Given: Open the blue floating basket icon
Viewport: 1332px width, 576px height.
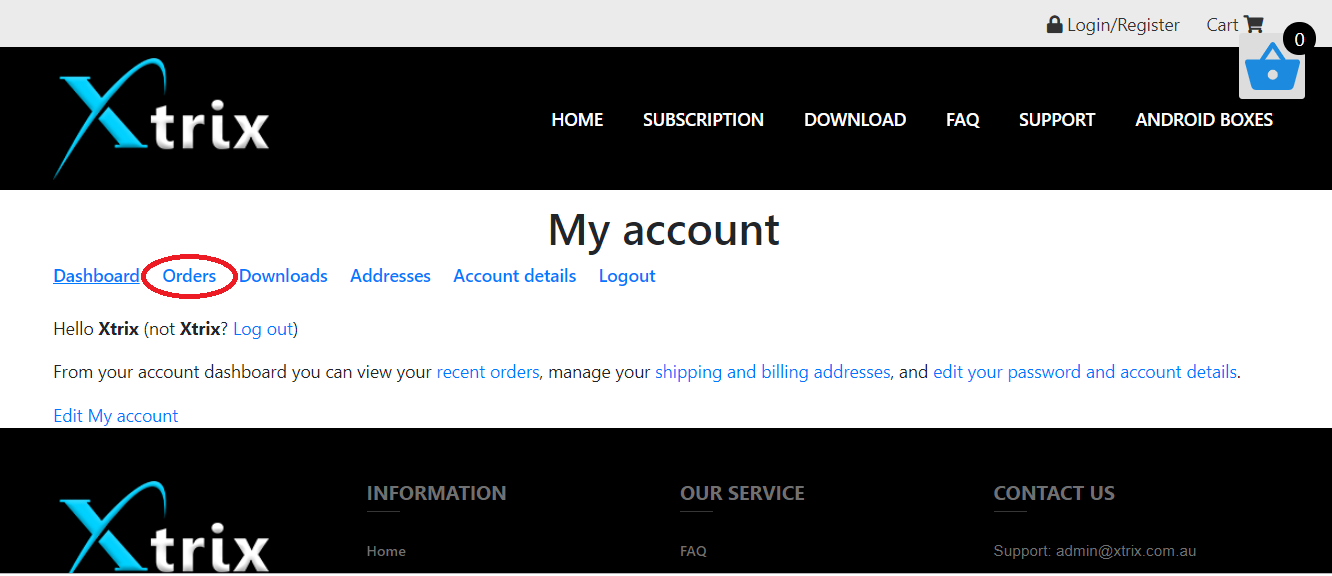Looking at the screenshot, I should 1271,67.
